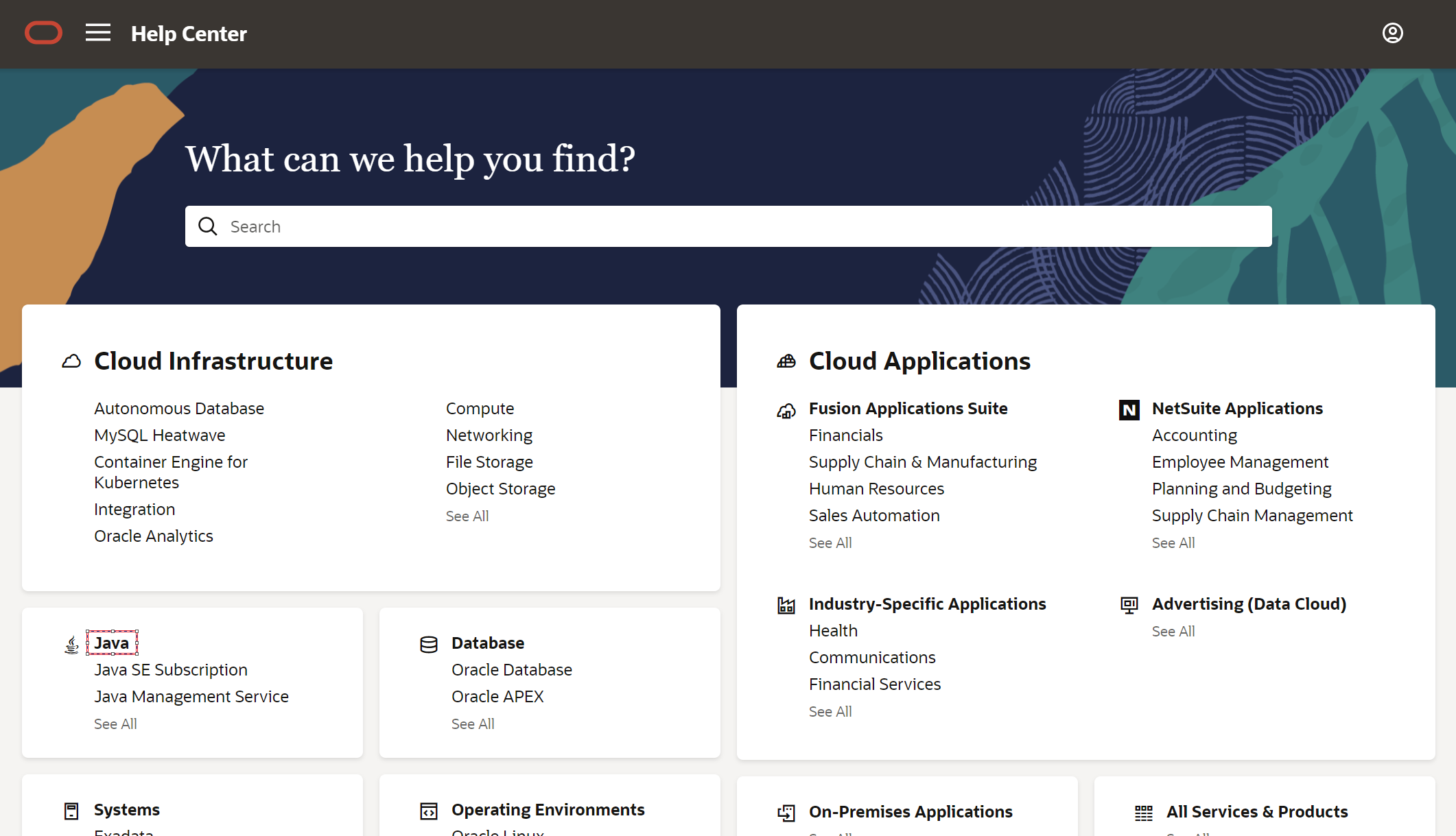Screen dimensions: 1456x836
Task: Click the Operating Environments icon
Action: pos(429,811)
